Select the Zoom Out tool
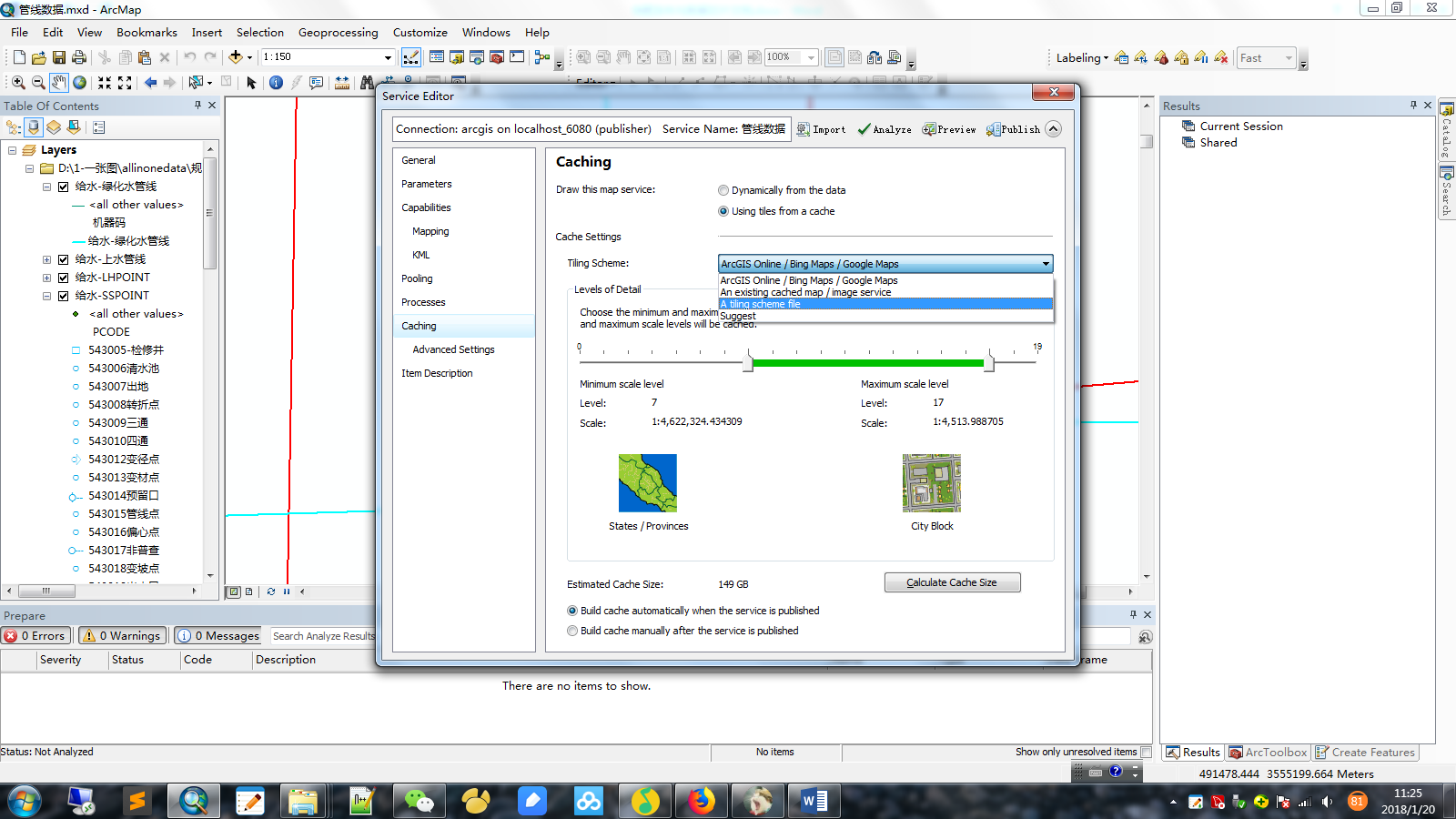Screen dimensions: 1456x819 [38, 83]
